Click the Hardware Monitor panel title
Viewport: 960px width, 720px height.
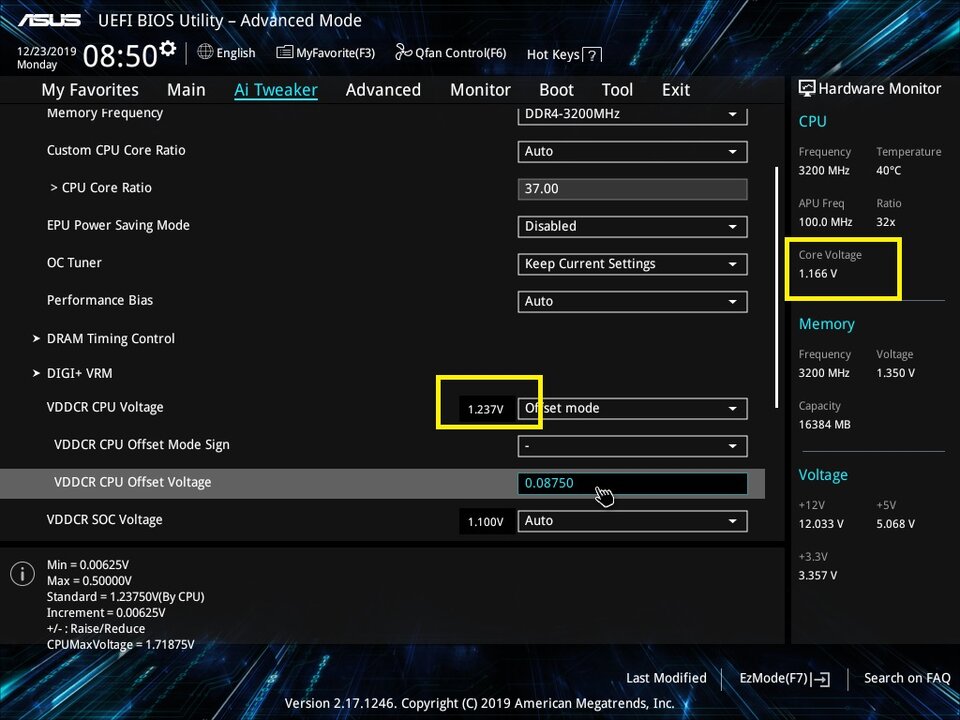880,89
